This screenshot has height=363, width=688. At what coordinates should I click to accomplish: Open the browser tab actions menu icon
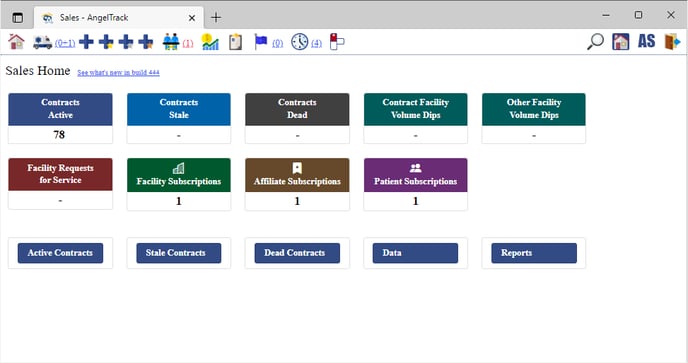pos(18,18)
